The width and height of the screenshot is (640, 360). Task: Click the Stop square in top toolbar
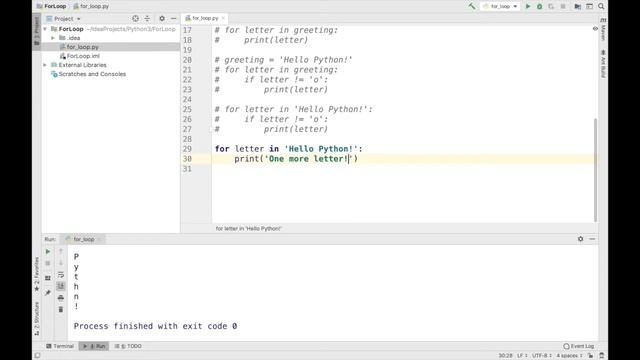[563, 6]
